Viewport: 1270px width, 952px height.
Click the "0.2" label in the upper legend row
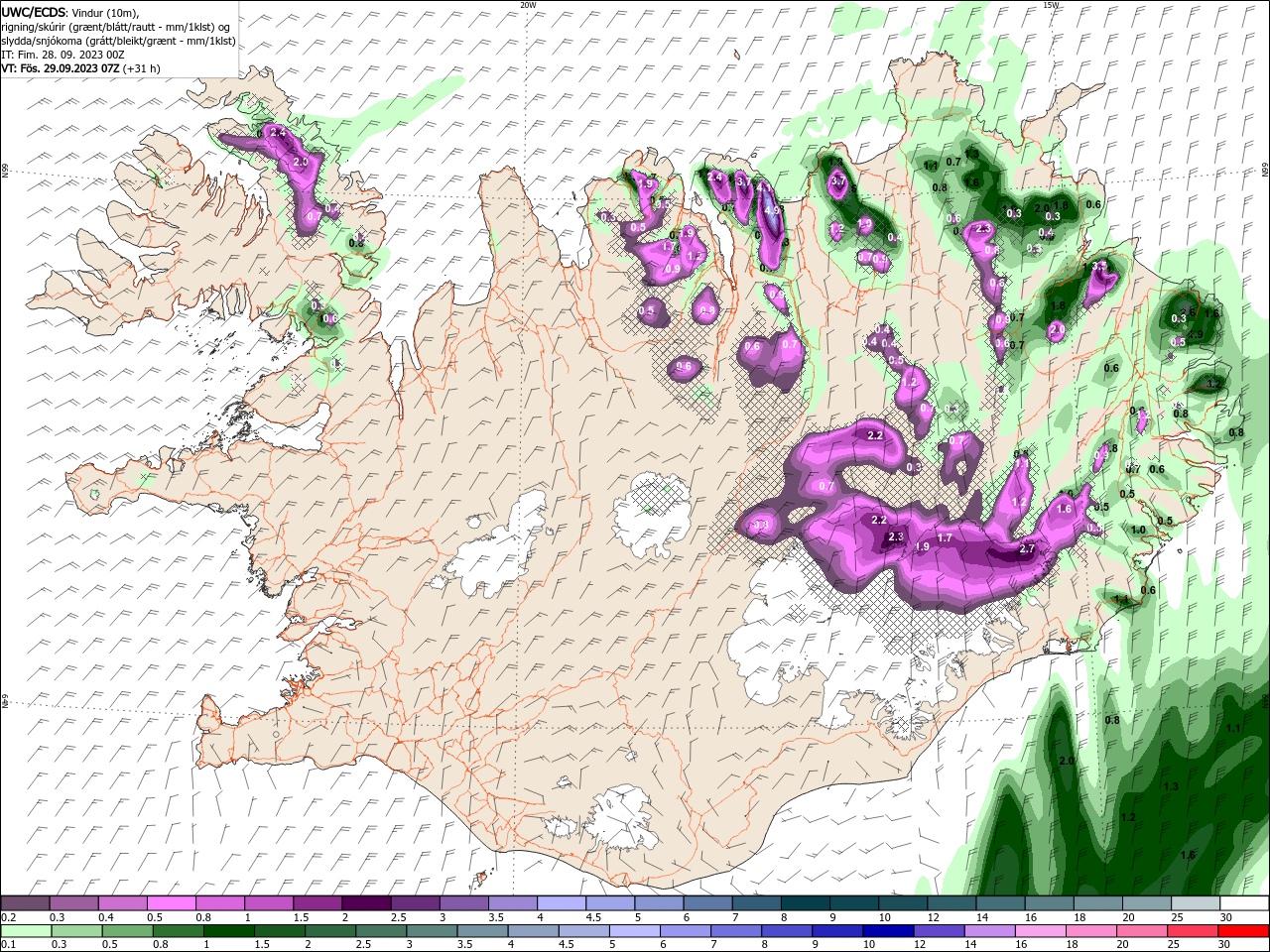tap(7, 918)
